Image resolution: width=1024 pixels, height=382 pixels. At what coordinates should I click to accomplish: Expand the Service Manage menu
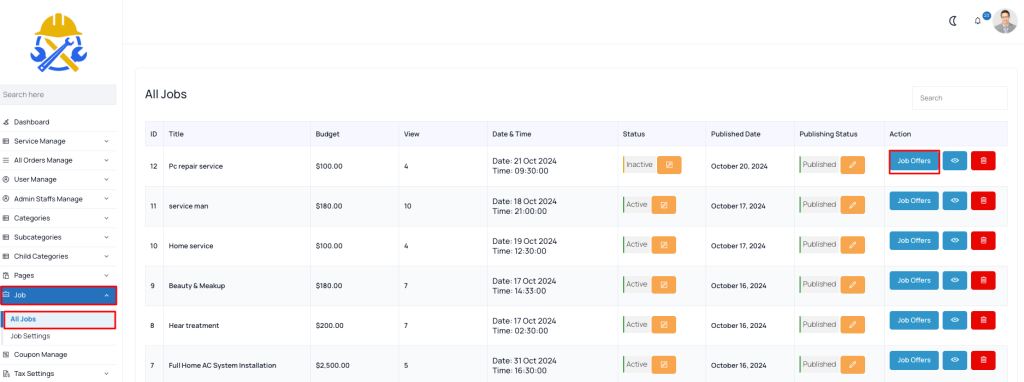click(58, 141)
